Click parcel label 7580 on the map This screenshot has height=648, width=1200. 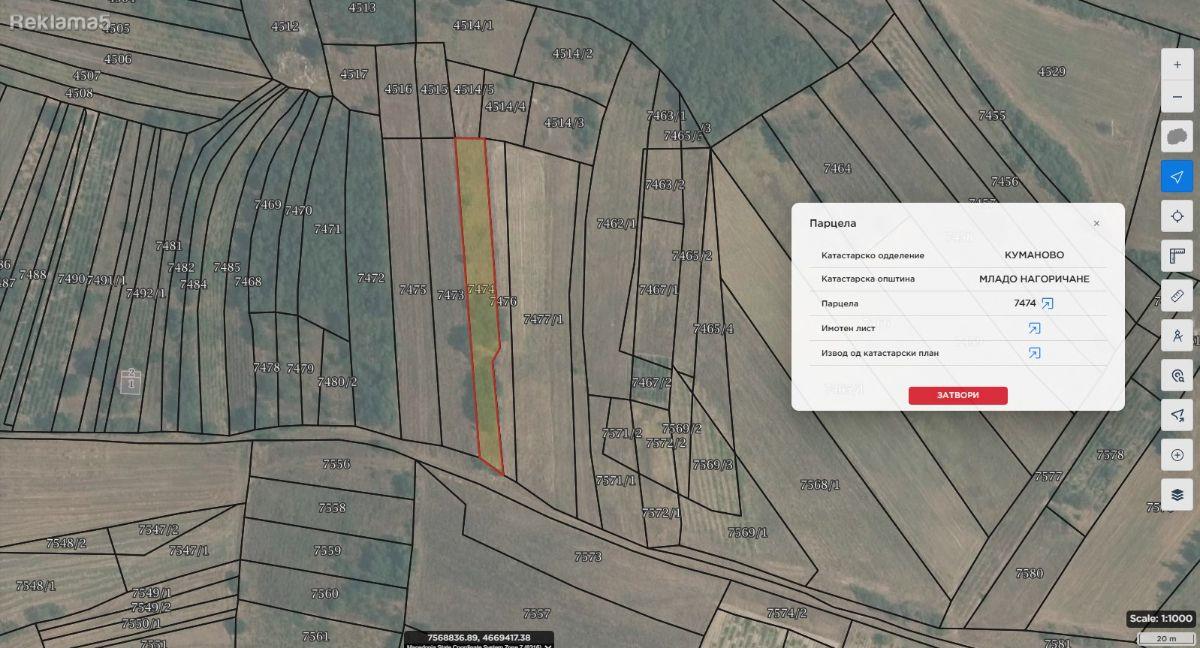pyautogui.click(x=1029, y=573)
